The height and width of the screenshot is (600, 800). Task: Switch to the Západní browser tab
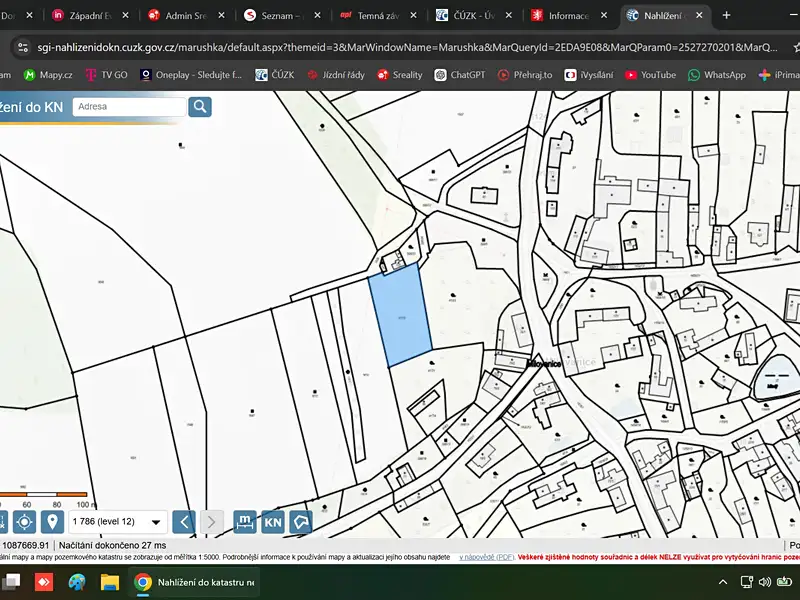(90, 15)
